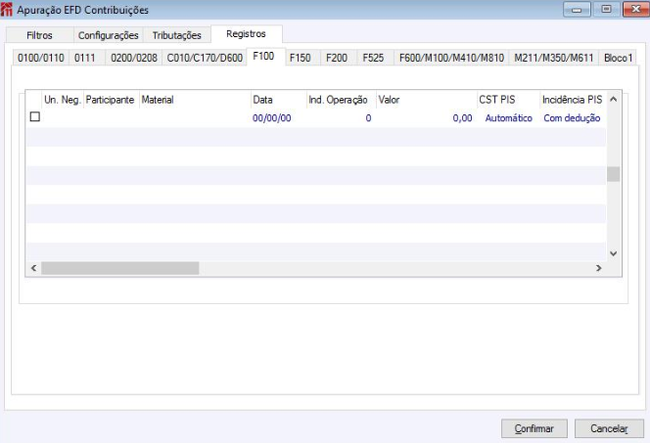Tick the checkbox in the first grid row
Image resolution: width=650 pixels, height=443 pixels.
pyautogui.click(x=35, y=117)
